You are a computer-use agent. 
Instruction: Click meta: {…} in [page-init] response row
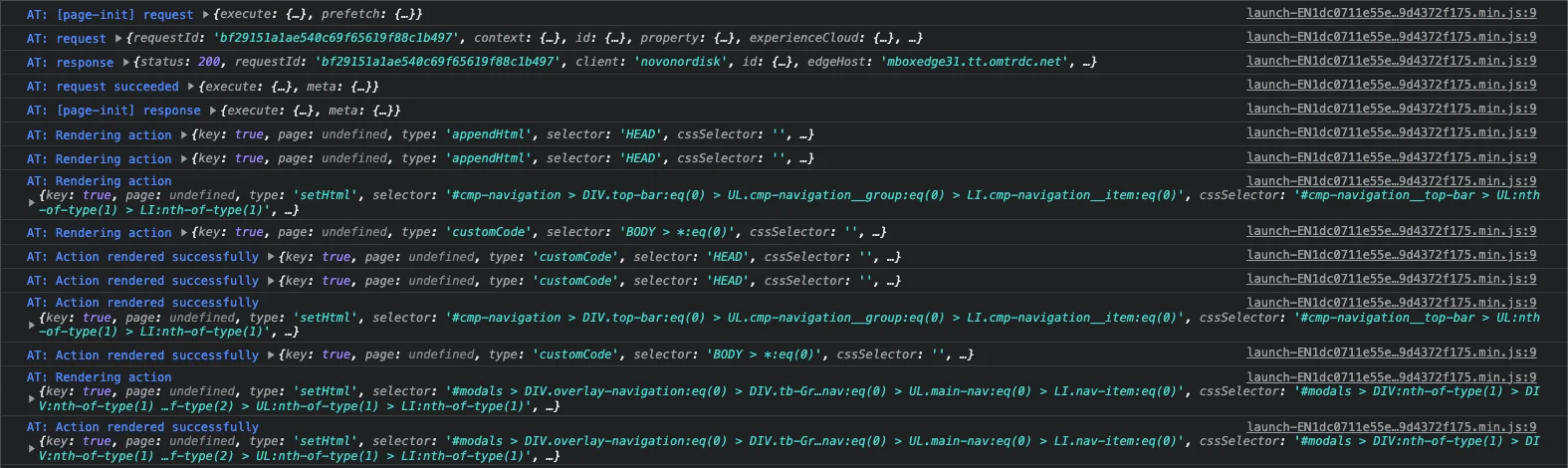coord(359,111)
